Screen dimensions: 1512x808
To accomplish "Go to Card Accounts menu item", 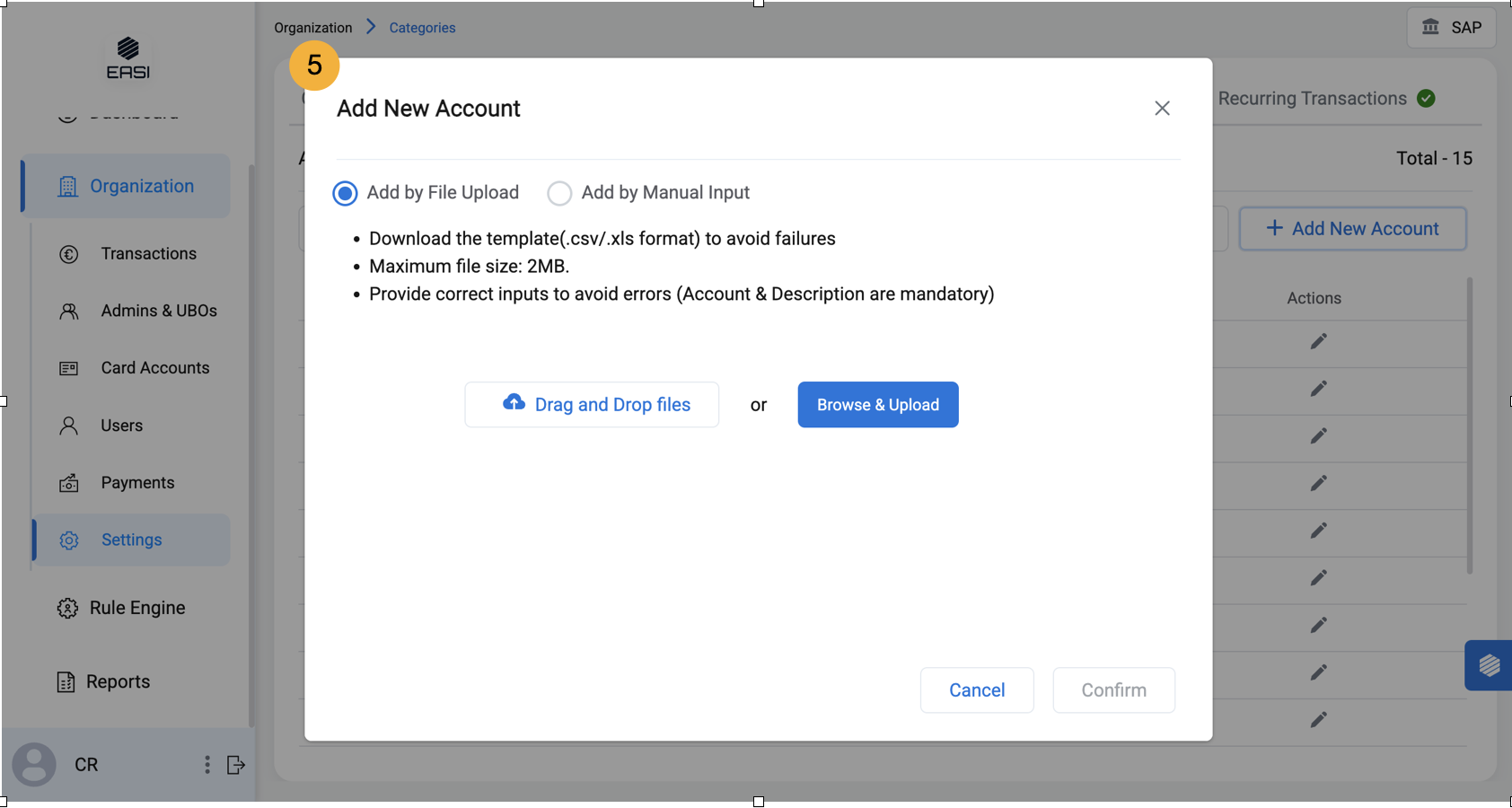I will 154,368.
